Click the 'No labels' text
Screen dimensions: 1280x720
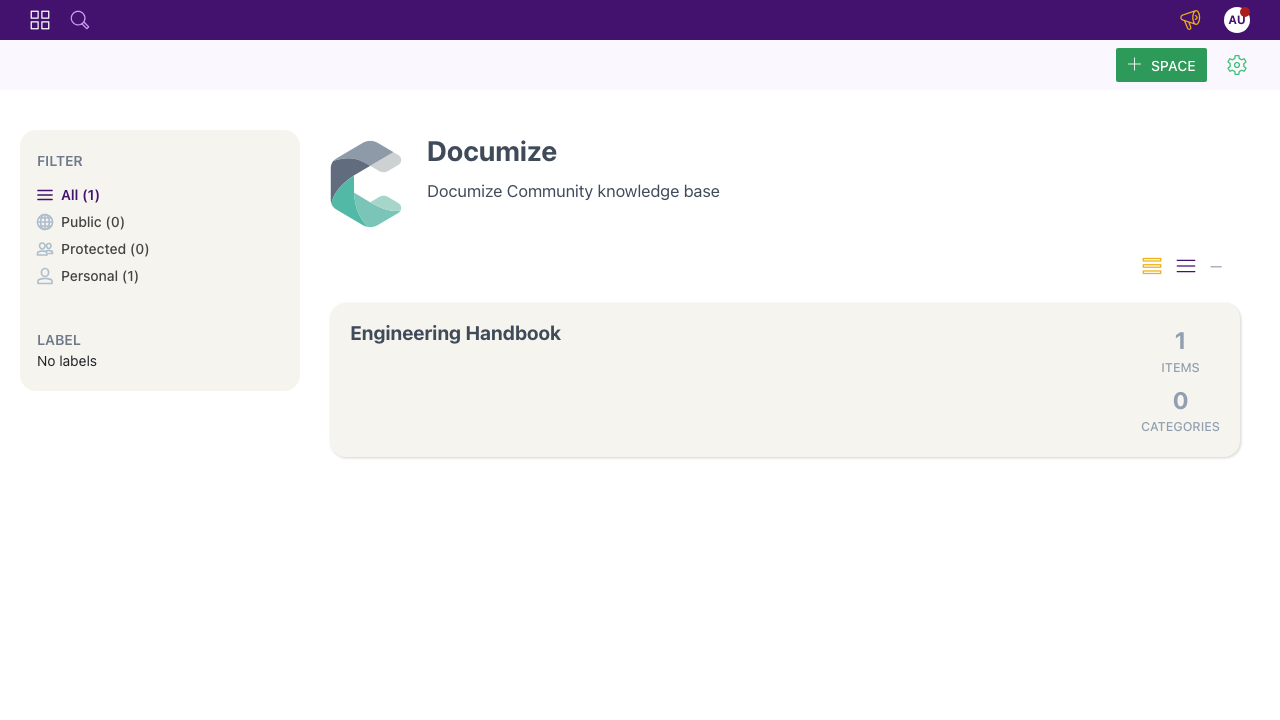[67, 361]
